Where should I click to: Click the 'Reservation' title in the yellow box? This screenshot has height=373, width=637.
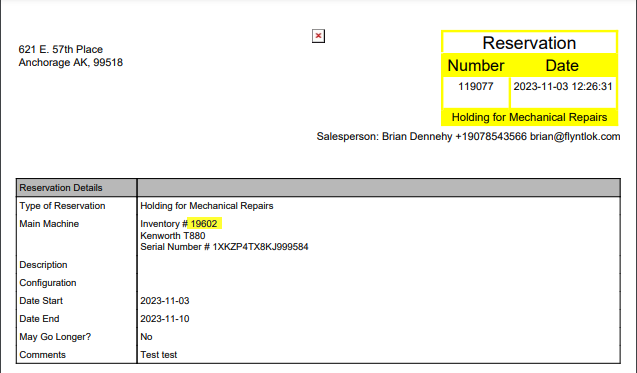click(529, 43)
